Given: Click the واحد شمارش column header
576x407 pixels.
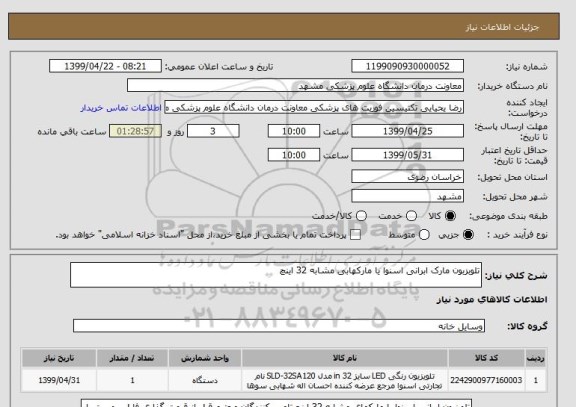Looking at the screenshot, I should pos(205,358).
